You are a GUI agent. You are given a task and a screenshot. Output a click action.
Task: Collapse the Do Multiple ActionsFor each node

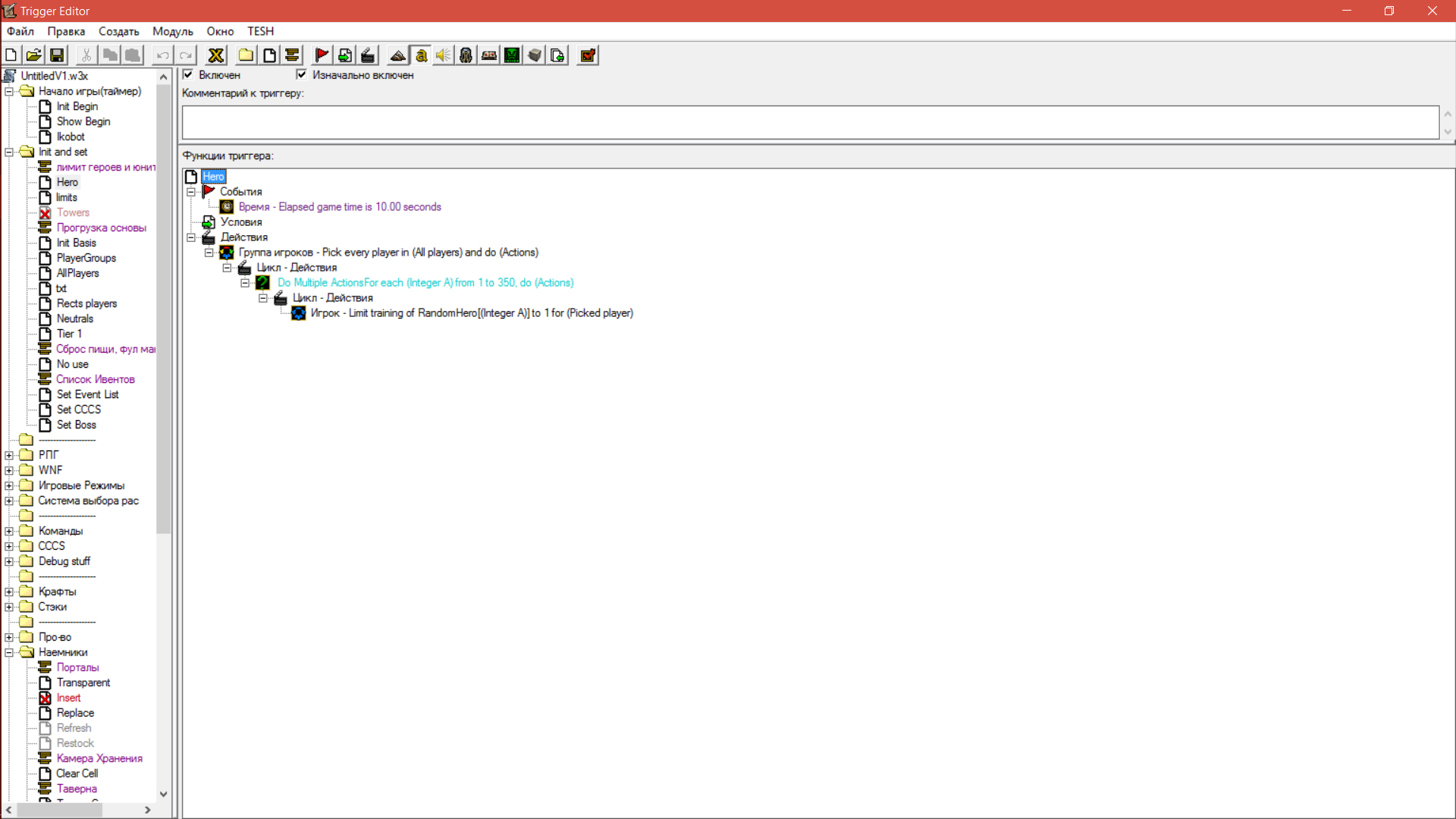245,283
